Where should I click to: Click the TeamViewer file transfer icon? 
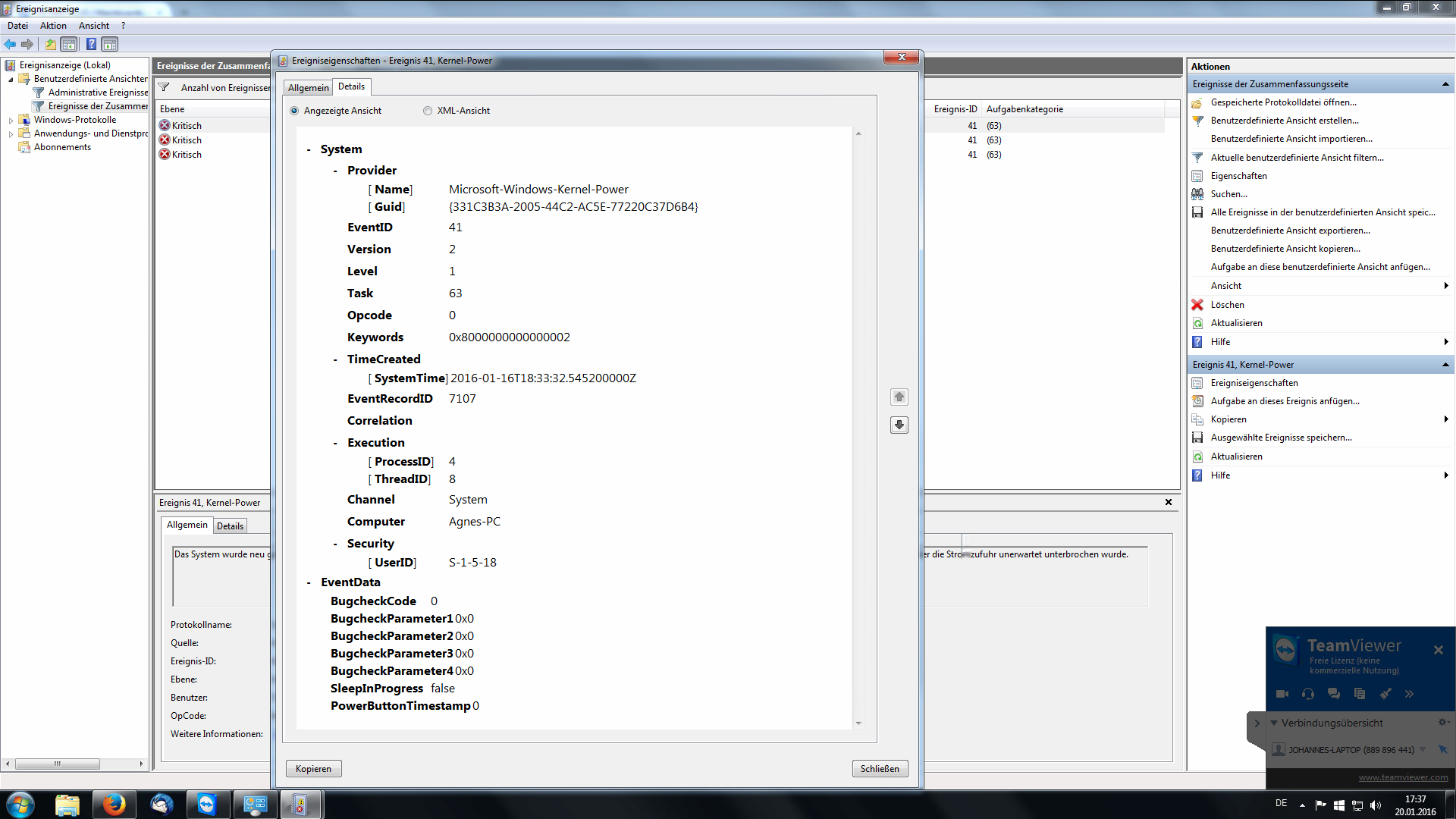(1360, 694)
